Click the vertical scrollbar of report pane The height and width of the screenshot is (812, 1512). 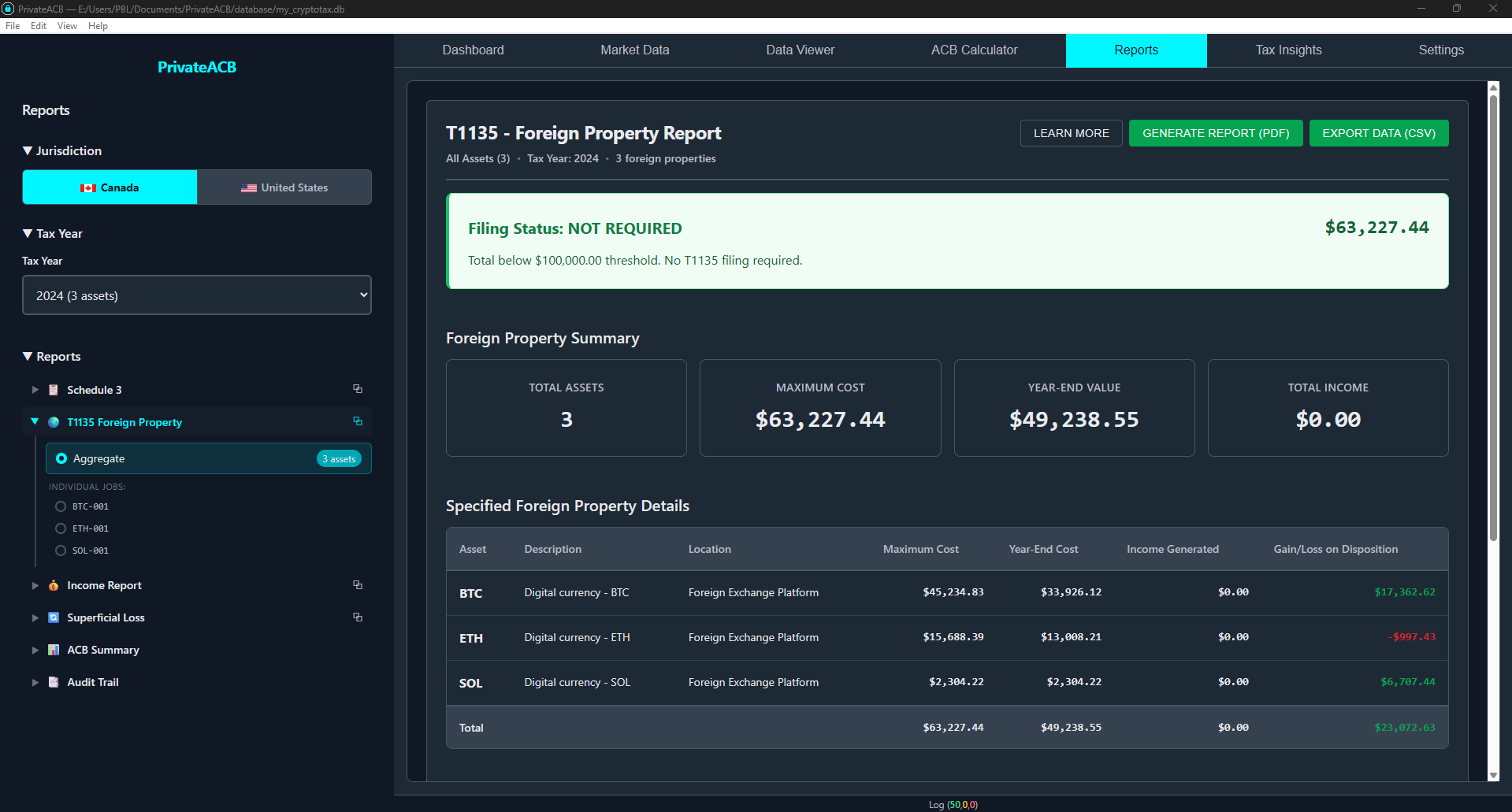tap(1492, 315)
